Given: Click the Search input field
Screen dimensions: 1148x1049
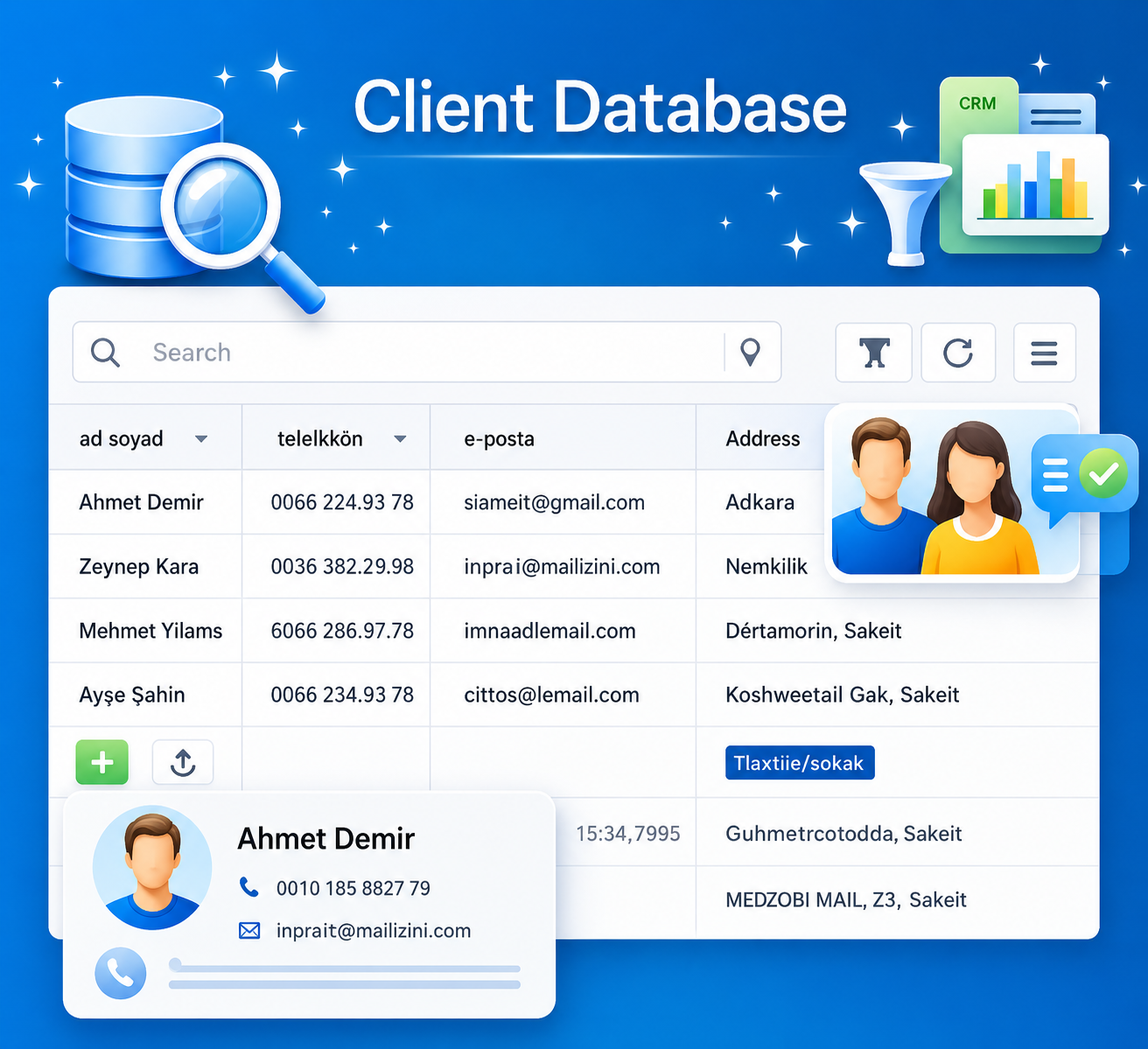Looking at the screenshot, I should click(427, 353).
